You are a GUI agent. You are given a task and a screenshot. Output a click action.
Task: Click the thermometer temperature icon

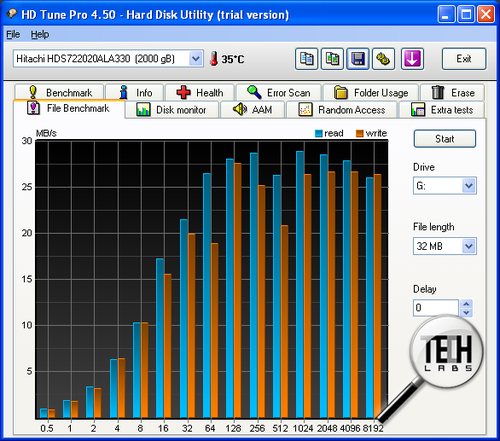(x=214, y=59)
